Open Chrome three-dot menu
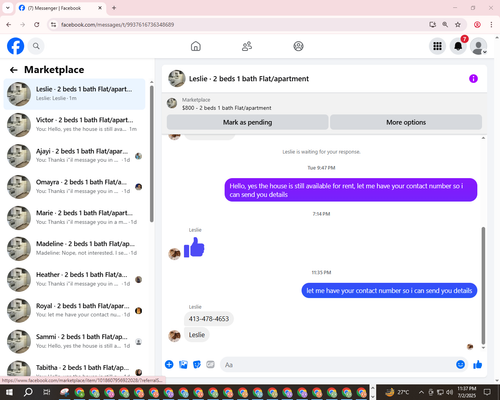500x400 pixels. coord(491,25)
